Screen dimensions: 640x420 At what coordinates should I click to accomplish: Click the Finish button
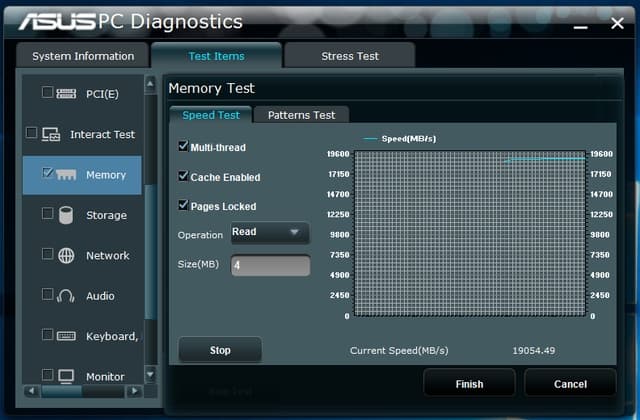(469, 384)
